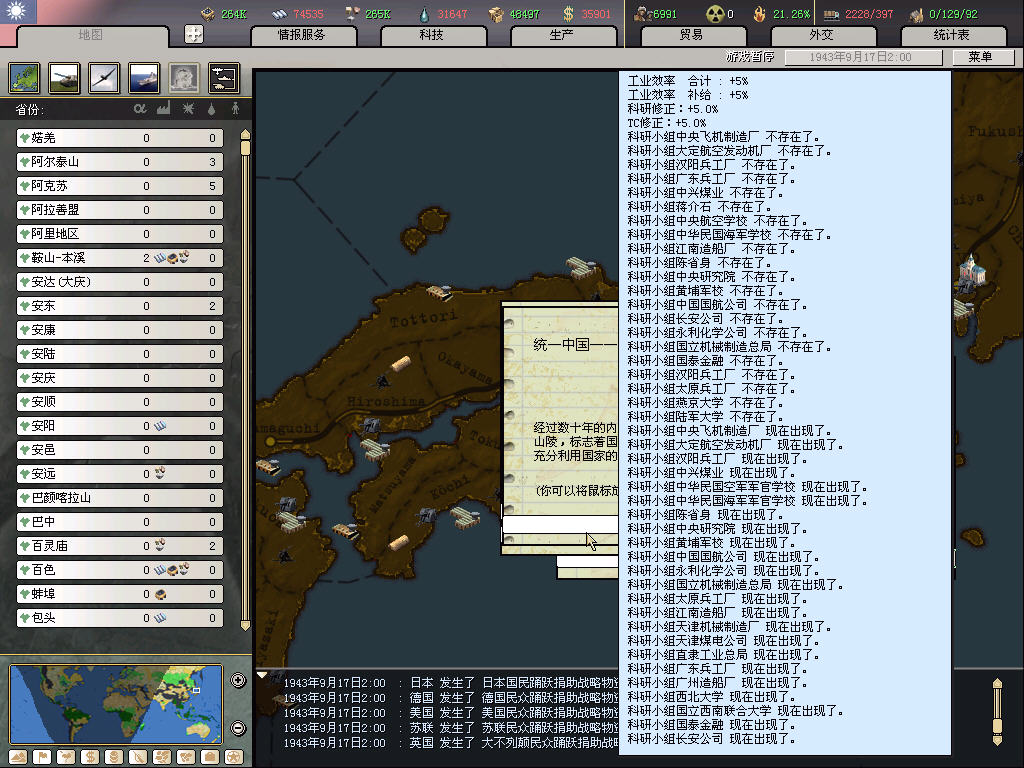Click the four-arrow expand button beside 地图
1024x768 pixels.
(194, 34)
